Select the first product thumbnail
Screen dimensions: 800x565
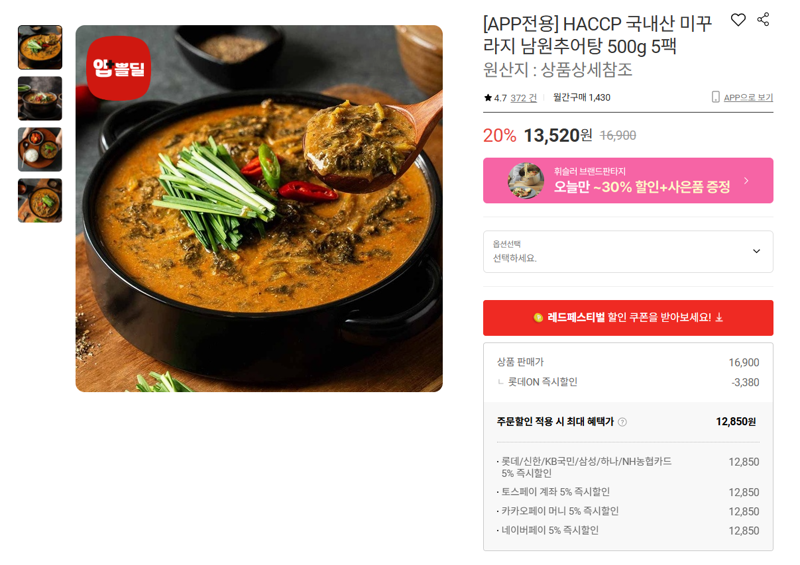40,47
